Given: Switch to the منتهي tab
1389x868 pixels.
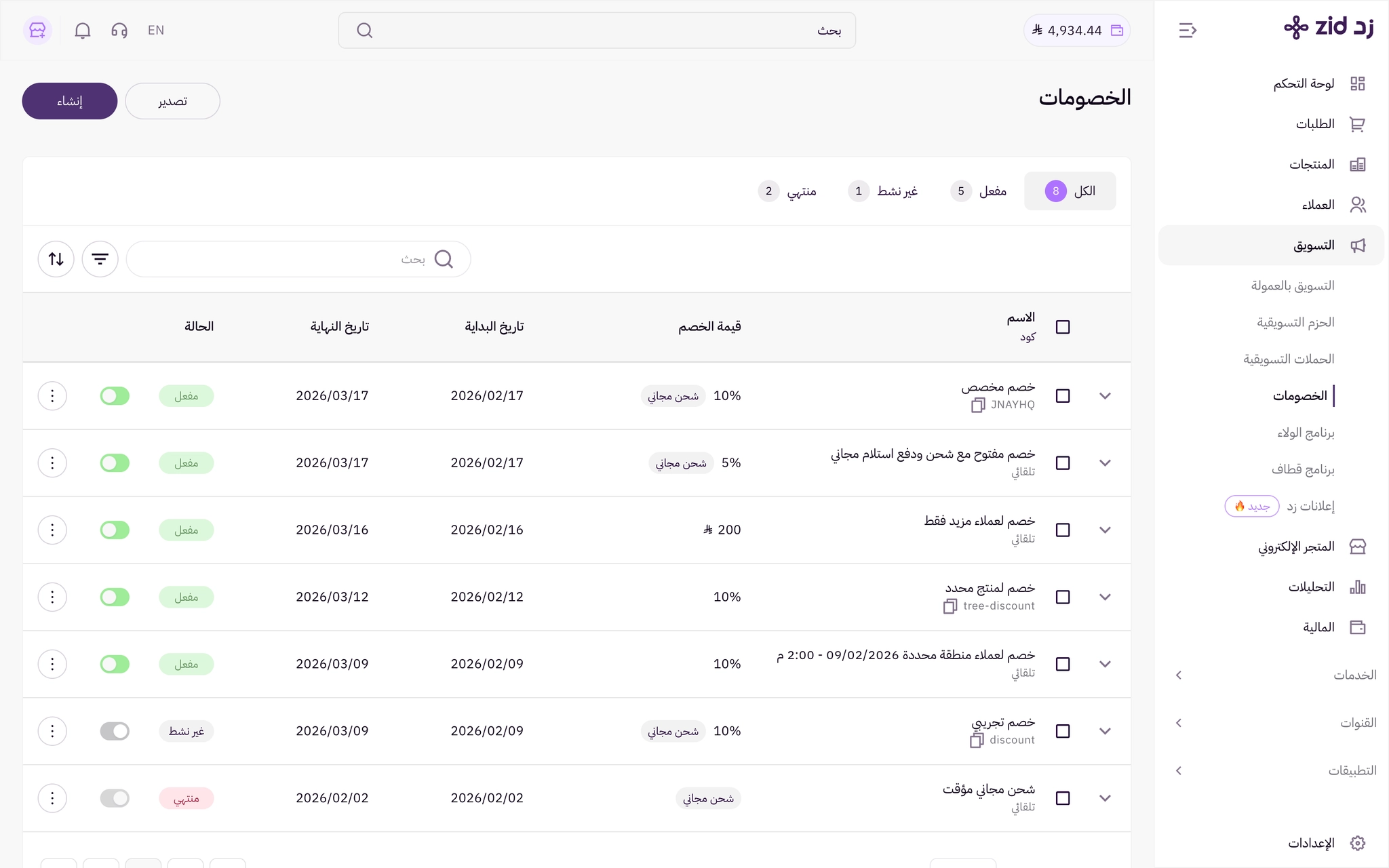Looking at the screenshot, I should [799, 191].
